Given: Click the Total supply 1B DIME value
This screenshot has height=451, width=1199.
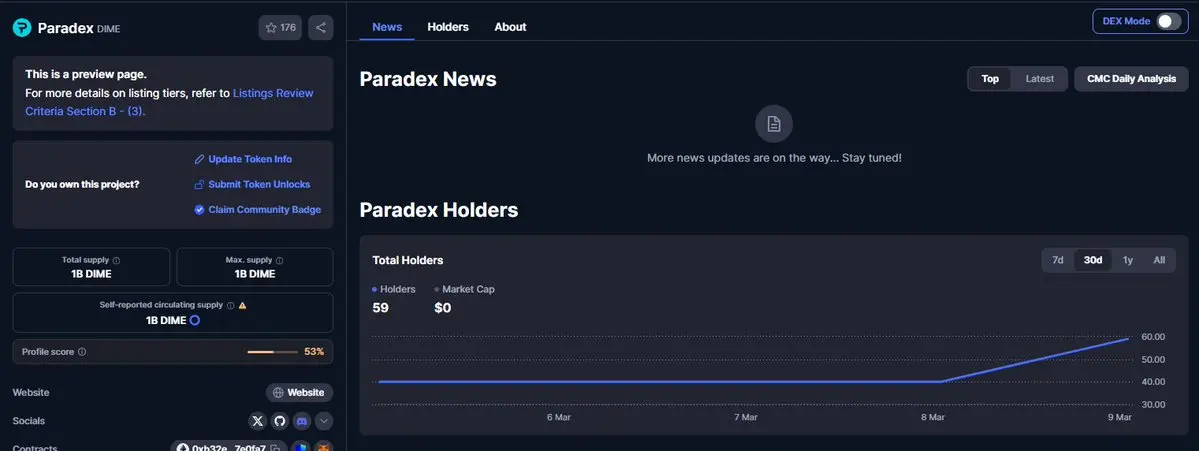Looking at the screenshot, I should pyautogui.click(x=92, y=274).
